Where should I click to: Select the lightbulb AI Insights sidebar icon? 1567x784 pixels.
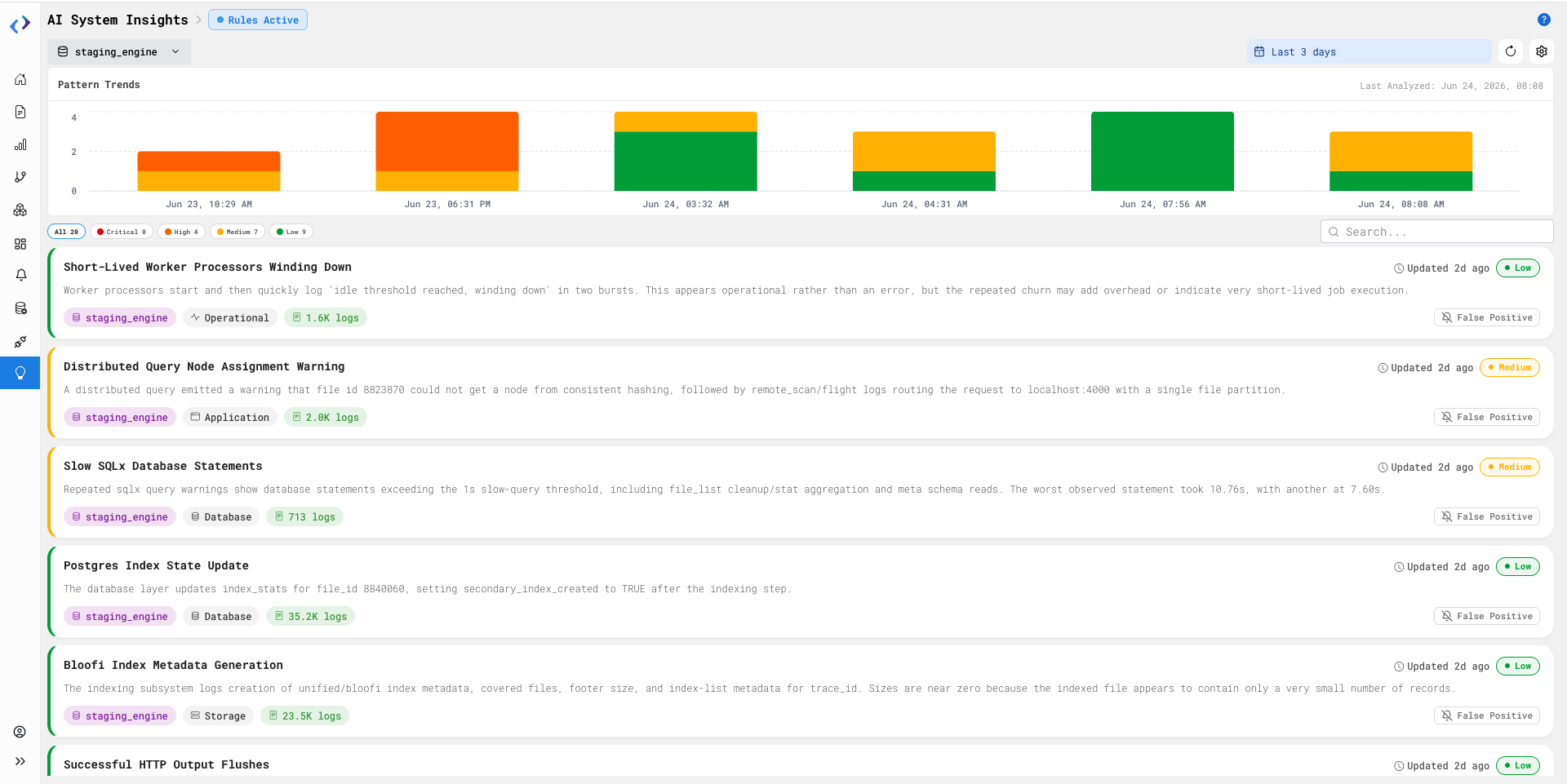20,373
